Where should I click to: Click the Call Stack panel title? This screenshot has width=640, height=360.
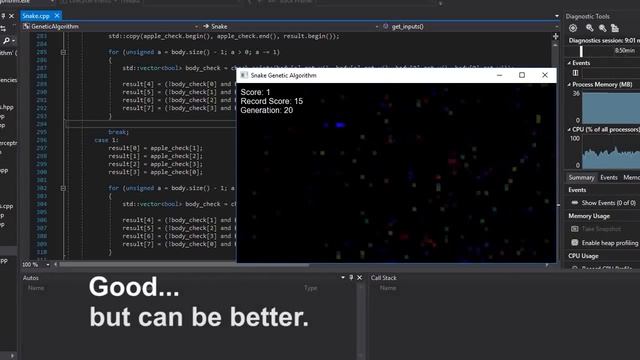(384, 278)
